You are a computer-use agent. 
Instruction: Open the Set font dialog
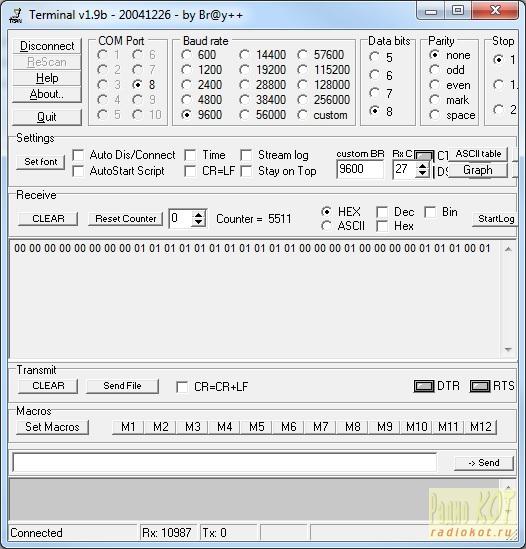click(x=41, y=162)
